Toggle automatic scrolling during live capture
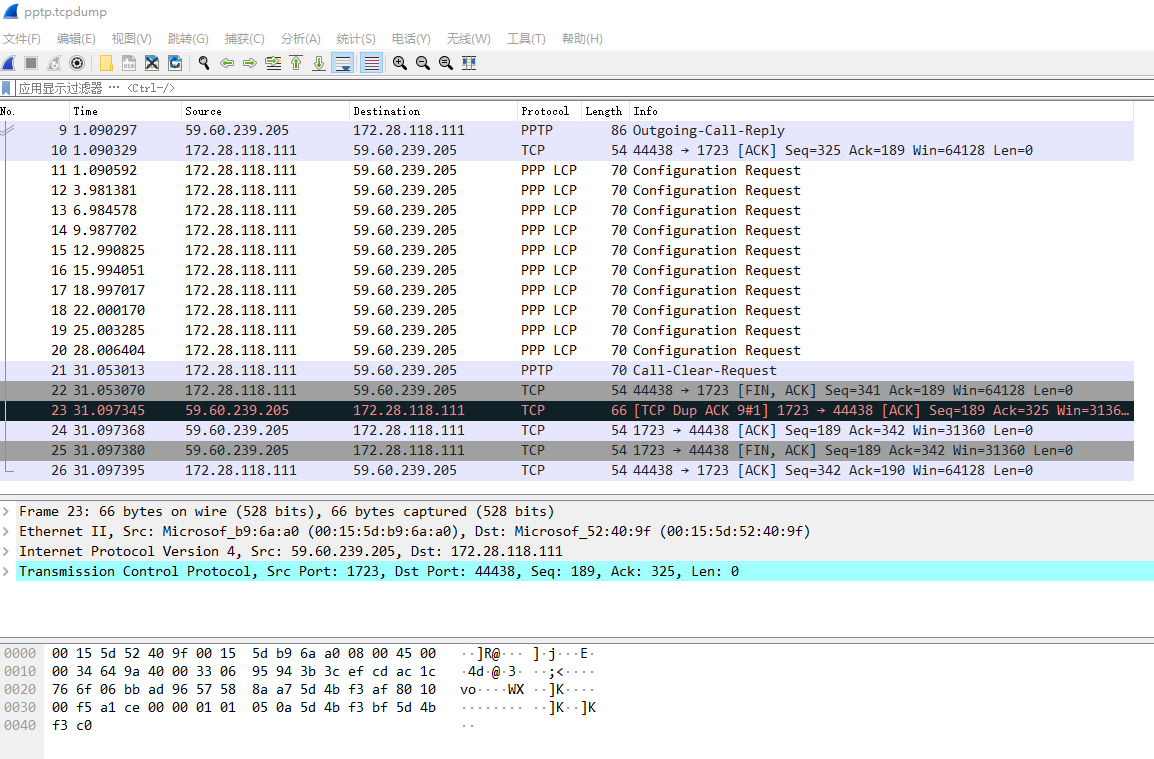This screenshot has height=759, width=1154. 342,62
